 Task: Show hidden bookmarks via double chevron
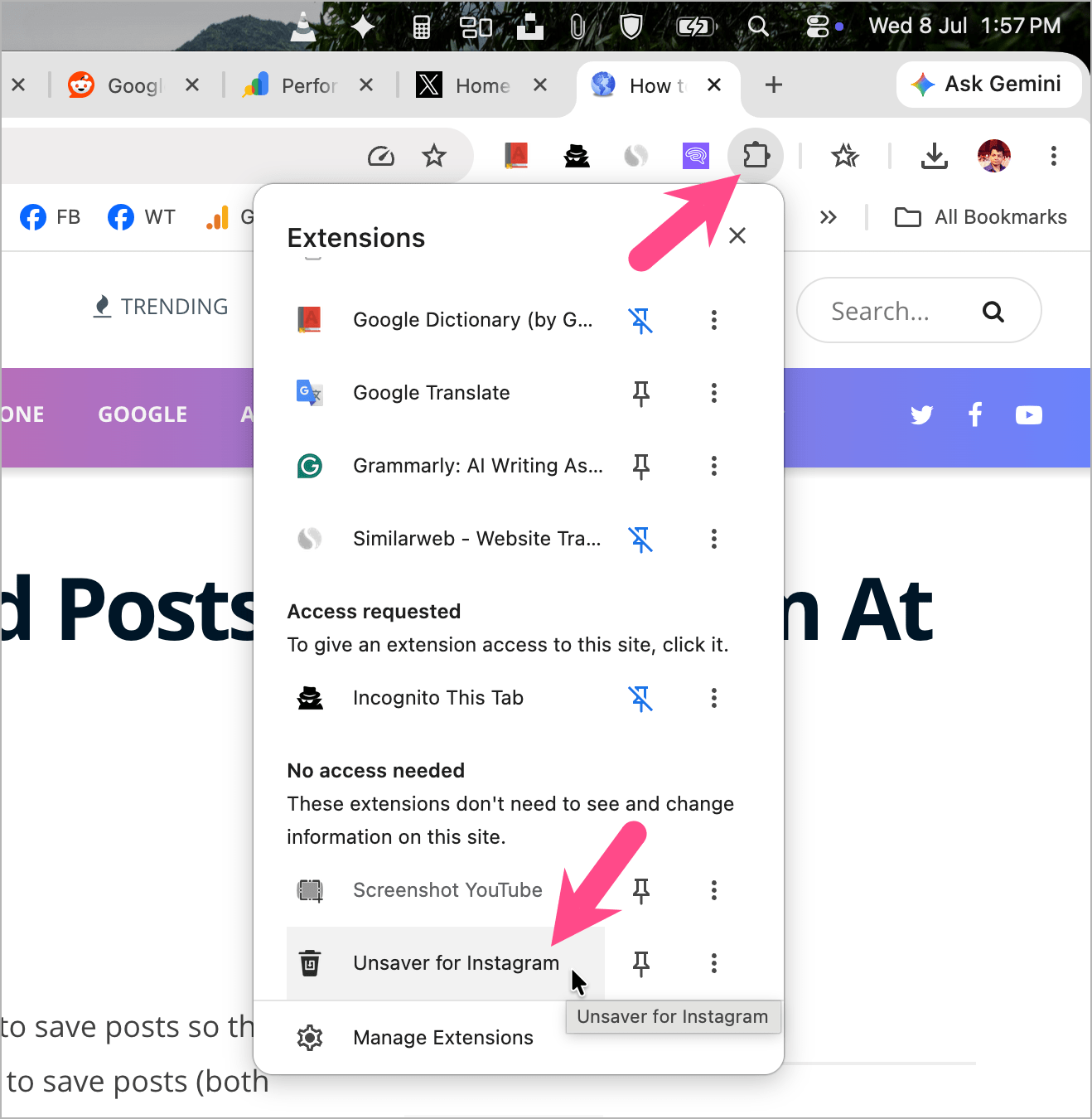coord(828,217)
